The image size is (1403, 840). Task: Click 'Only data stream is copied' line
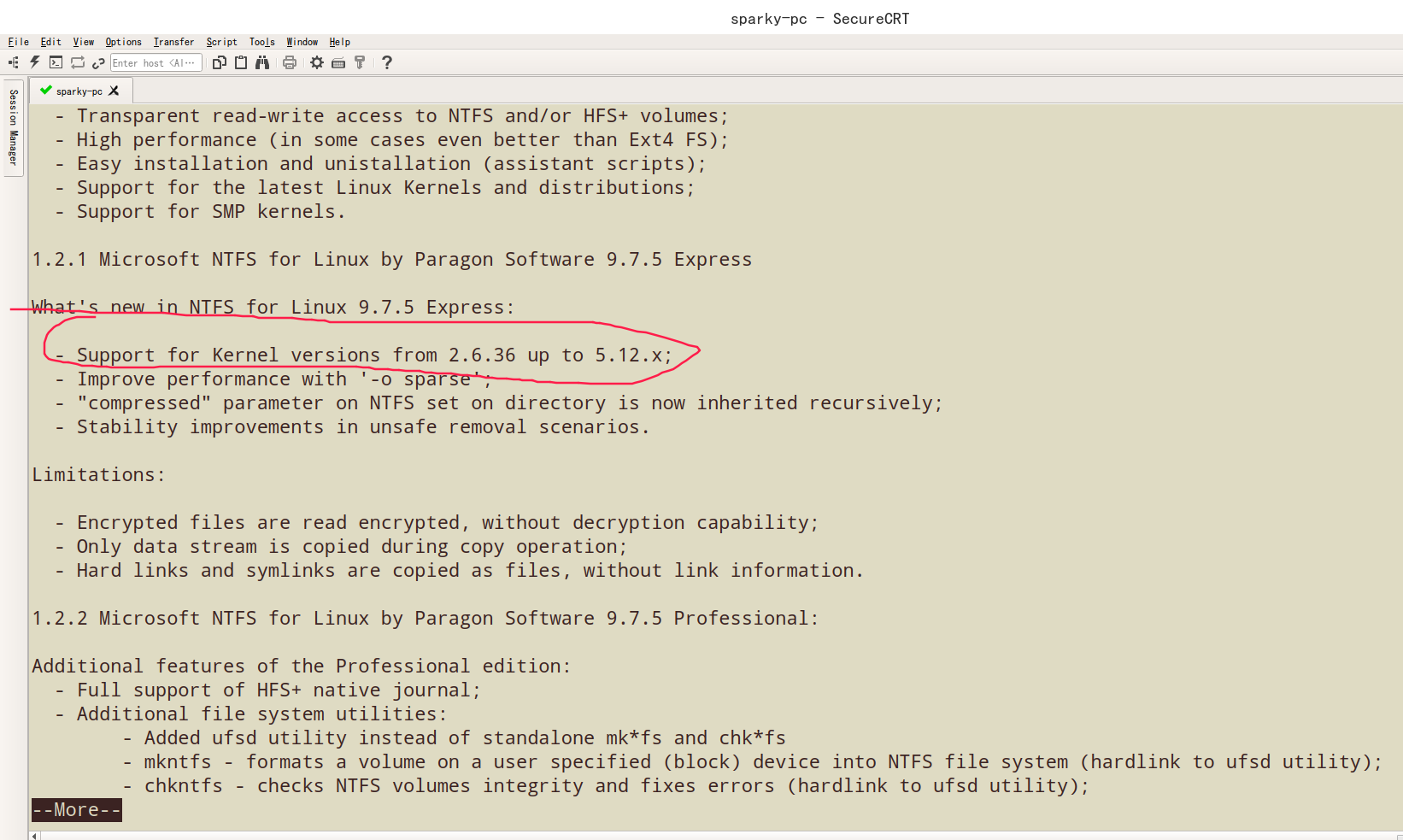coord(341,547)
